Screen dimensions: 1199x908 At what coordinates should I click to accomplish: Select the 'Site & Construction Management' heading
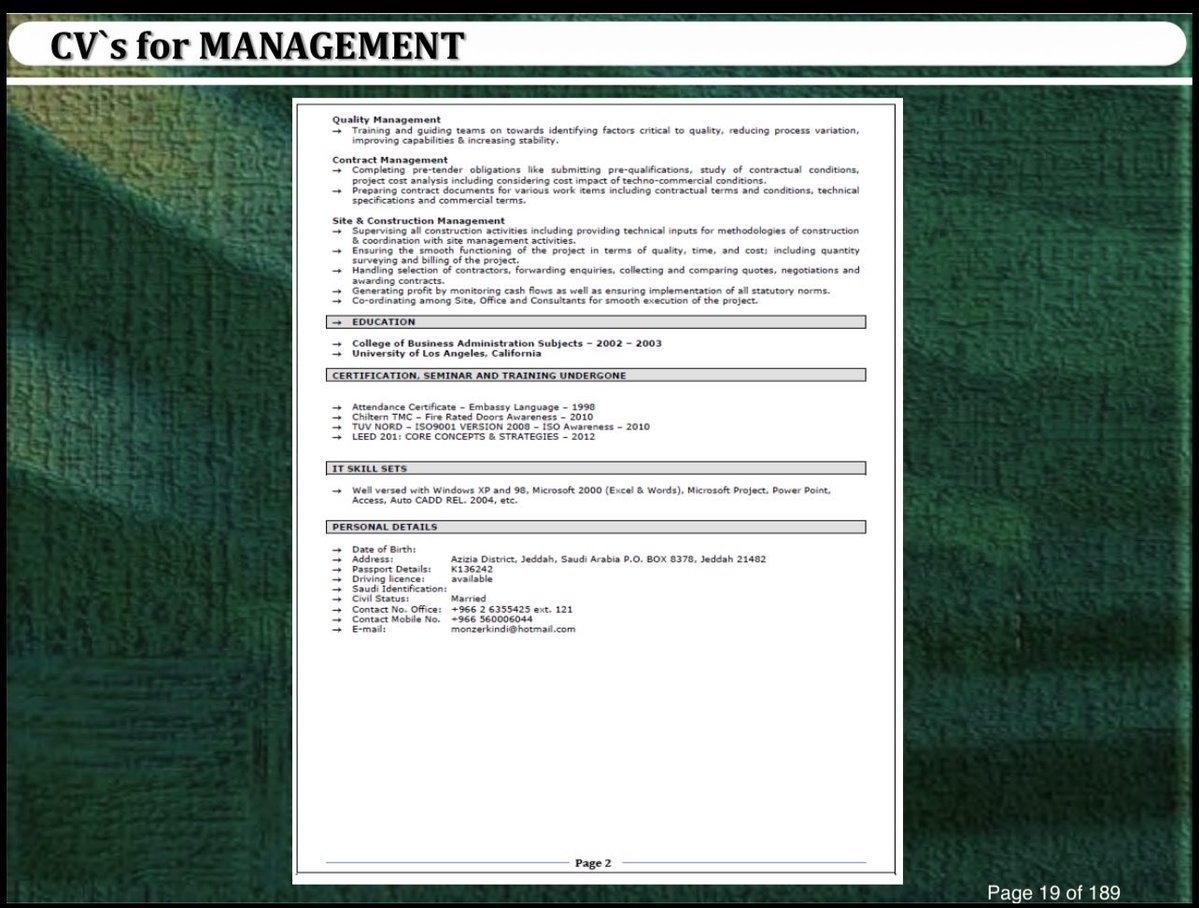[x=418, y=220]
